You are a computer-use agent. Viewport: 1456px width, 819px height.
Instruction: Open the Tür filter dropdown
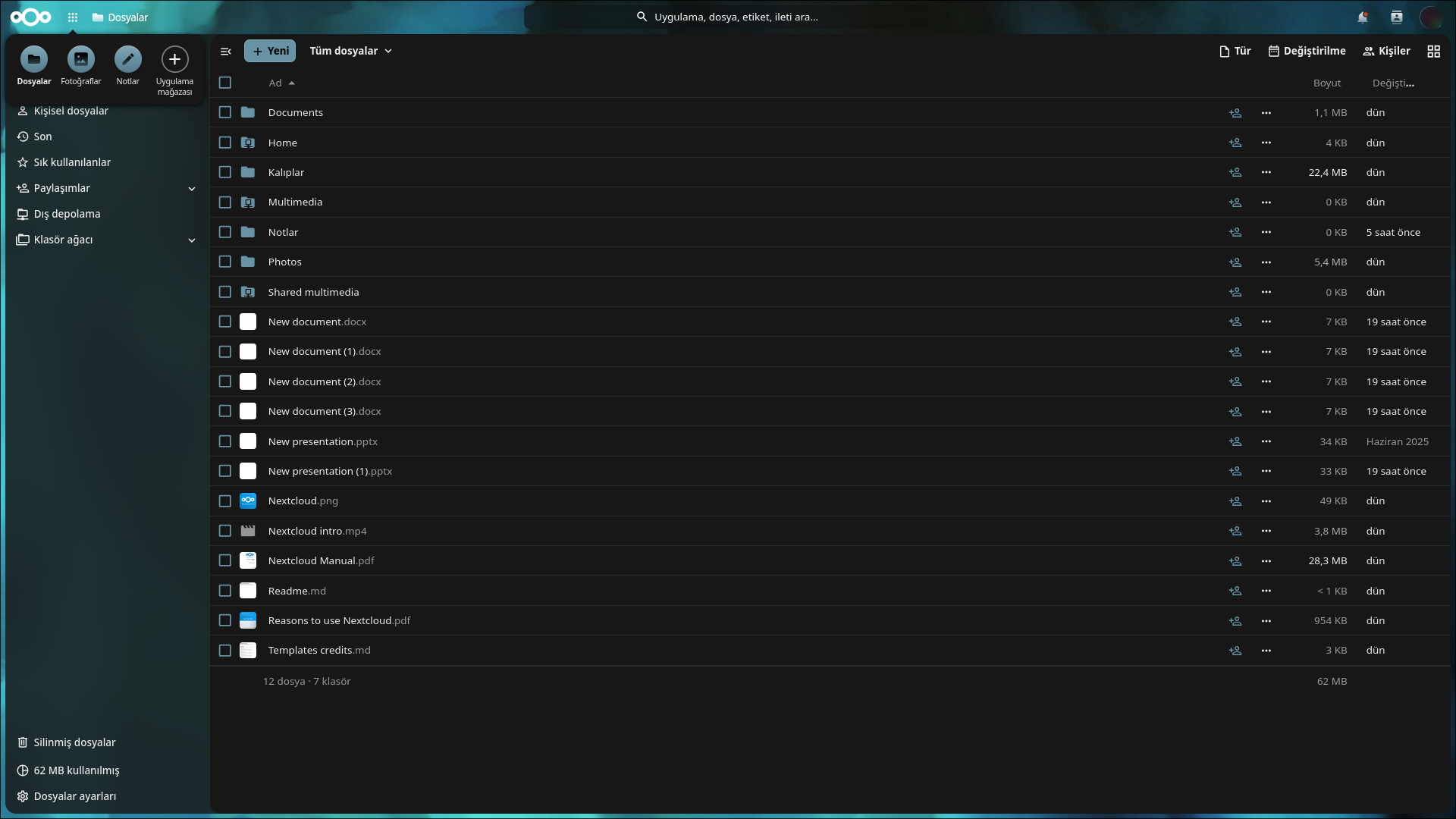coord(1235,51)
